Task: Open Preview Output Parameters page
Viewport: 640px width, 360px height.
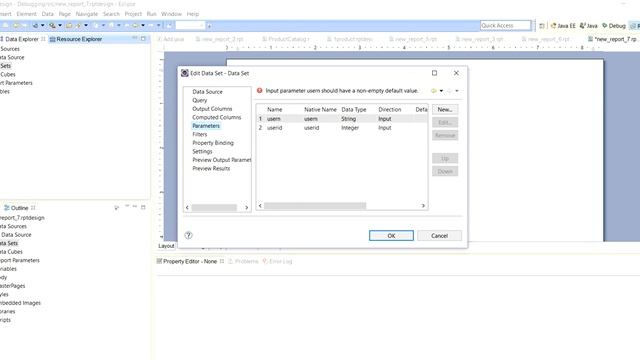Action: 221,160
